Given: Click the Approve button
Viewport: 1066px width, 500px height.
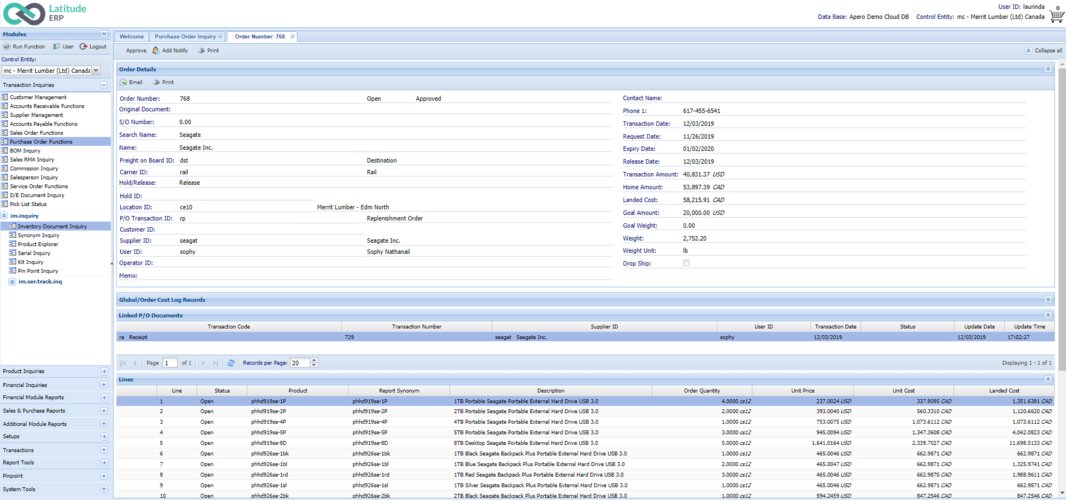Looking at the screenshot, I should [136, 50].
